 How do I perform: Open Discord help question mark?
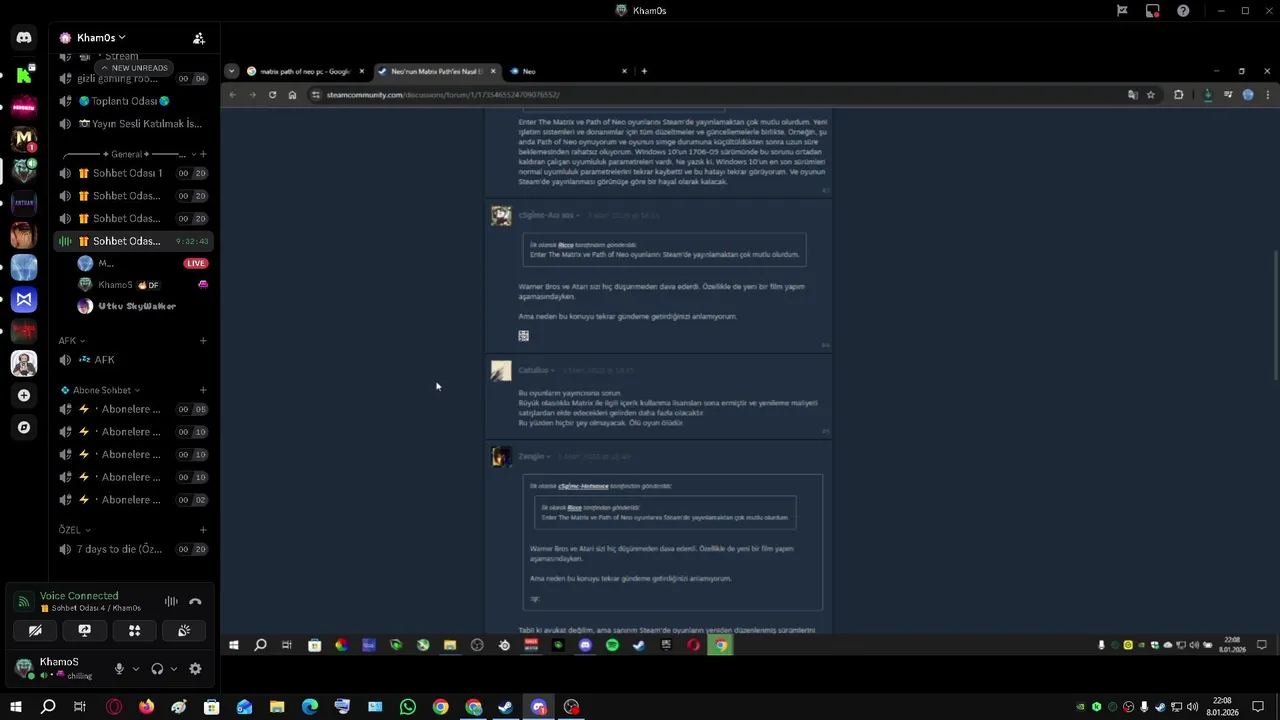[x=1183, y=11]
